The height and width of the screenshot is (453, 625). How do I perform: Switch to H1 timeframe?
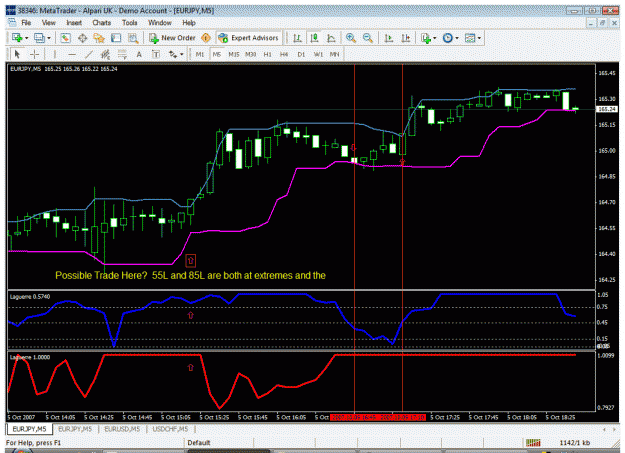click(x=267, y=54)
